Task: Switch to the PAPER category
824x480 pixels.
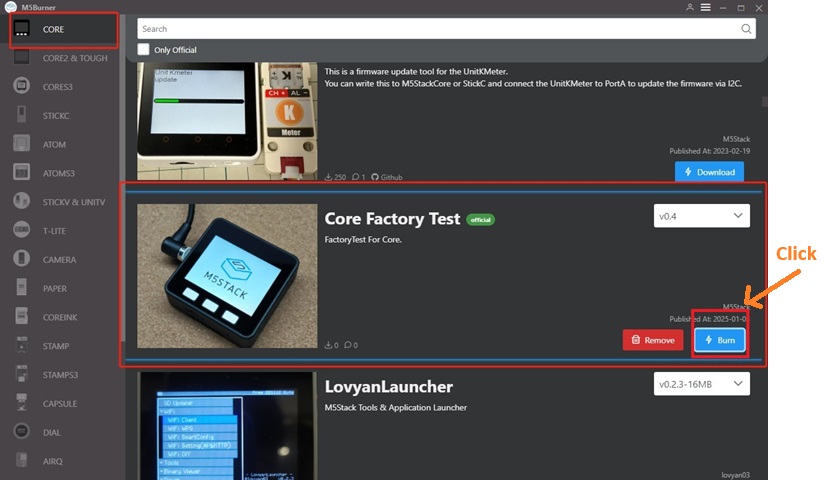Action: point(55,289)
